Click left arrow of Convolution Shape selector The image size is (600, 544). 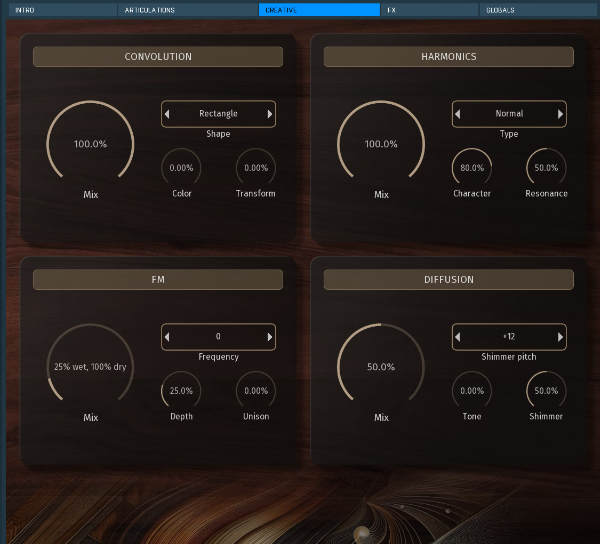168,114
